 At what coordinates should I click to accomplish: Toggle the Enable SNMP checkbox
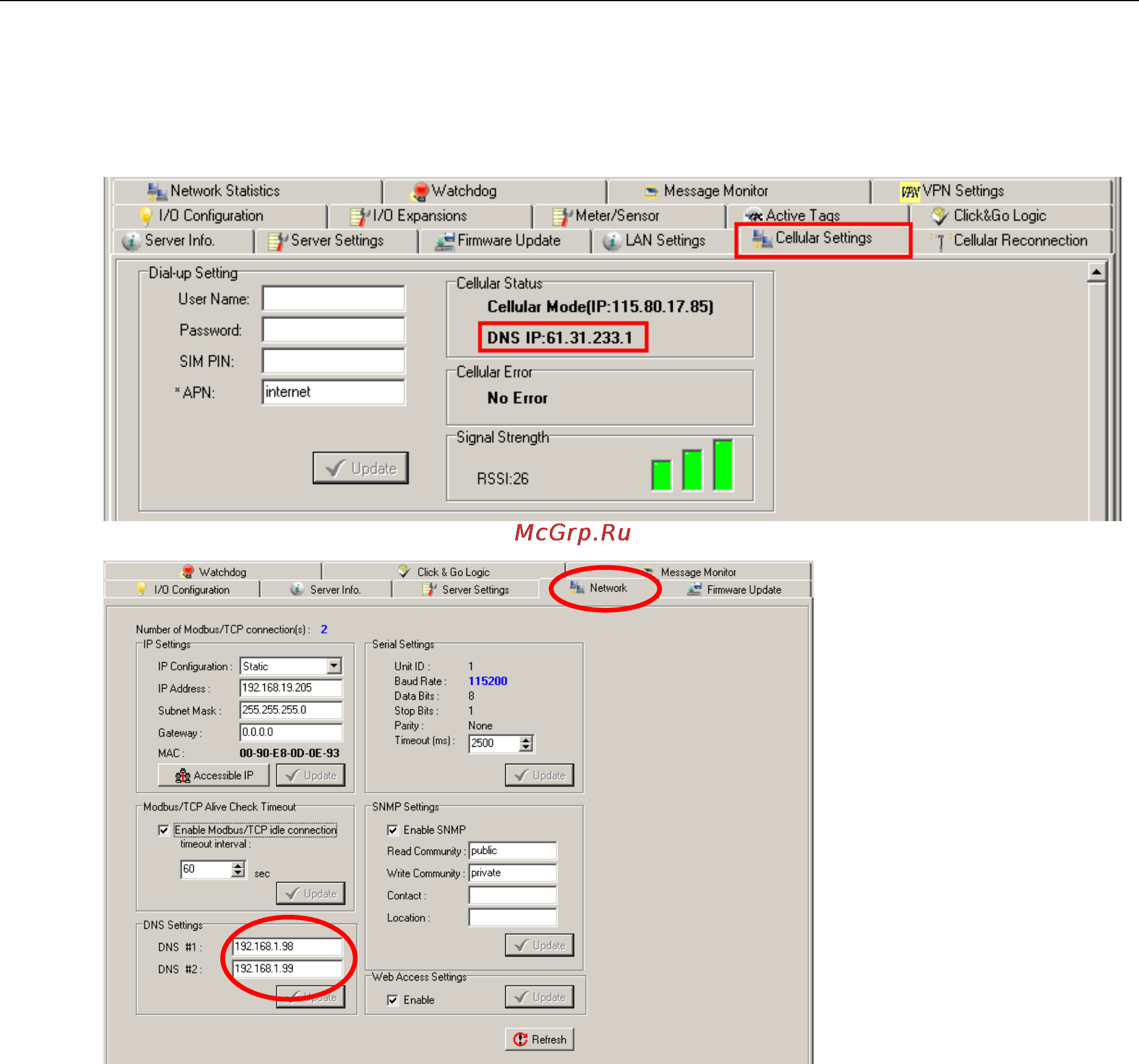[x=392, y=830]
